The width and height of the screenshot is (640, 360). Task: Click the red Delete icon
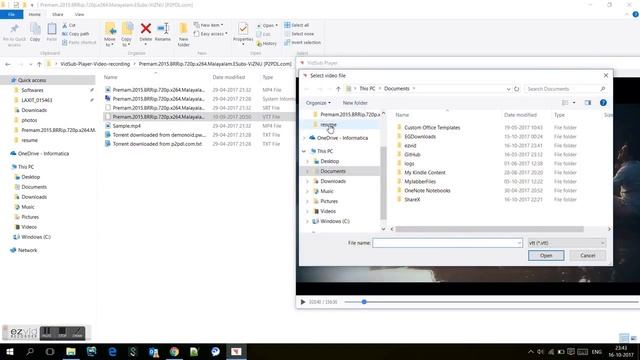pyautogui.click(x=146, y=29)
